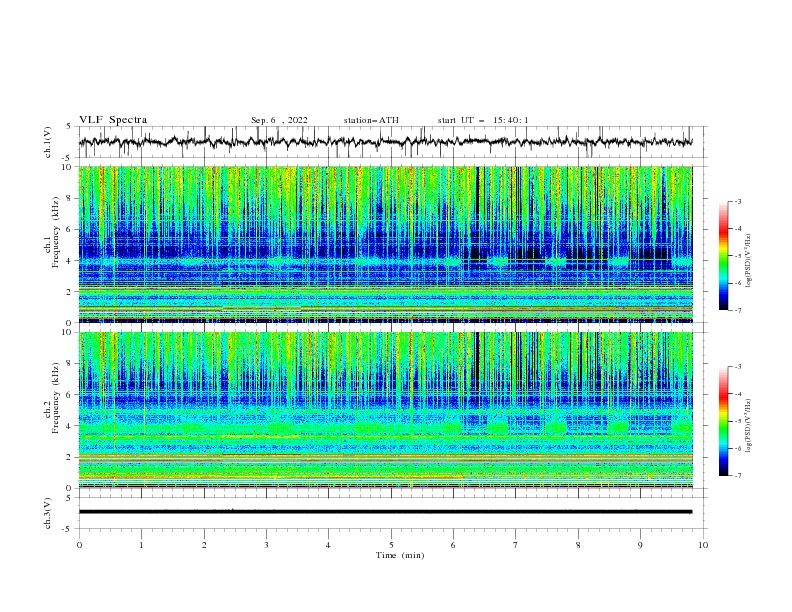Click the '8' tick on ch.2 frequency axis
The width and height of the screenshot is (792, 612).
click(x=70, y=364)
